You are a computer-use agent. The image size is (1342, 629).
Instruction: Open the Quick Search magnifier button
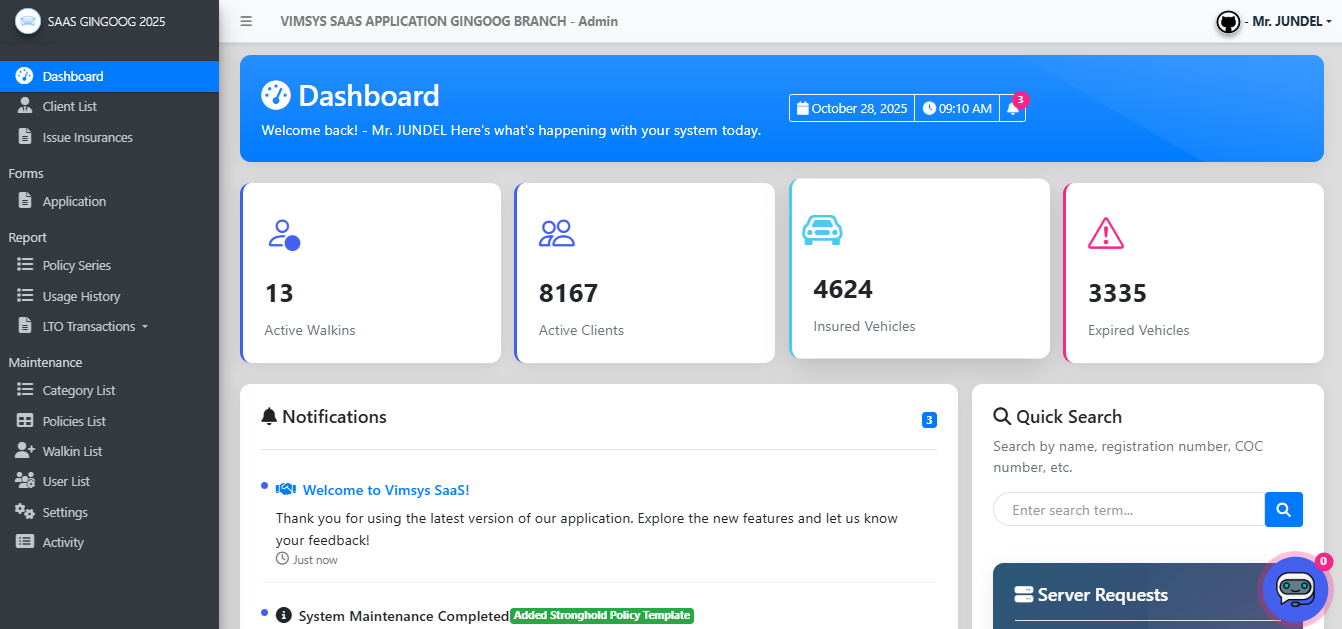coord(1283,509)
